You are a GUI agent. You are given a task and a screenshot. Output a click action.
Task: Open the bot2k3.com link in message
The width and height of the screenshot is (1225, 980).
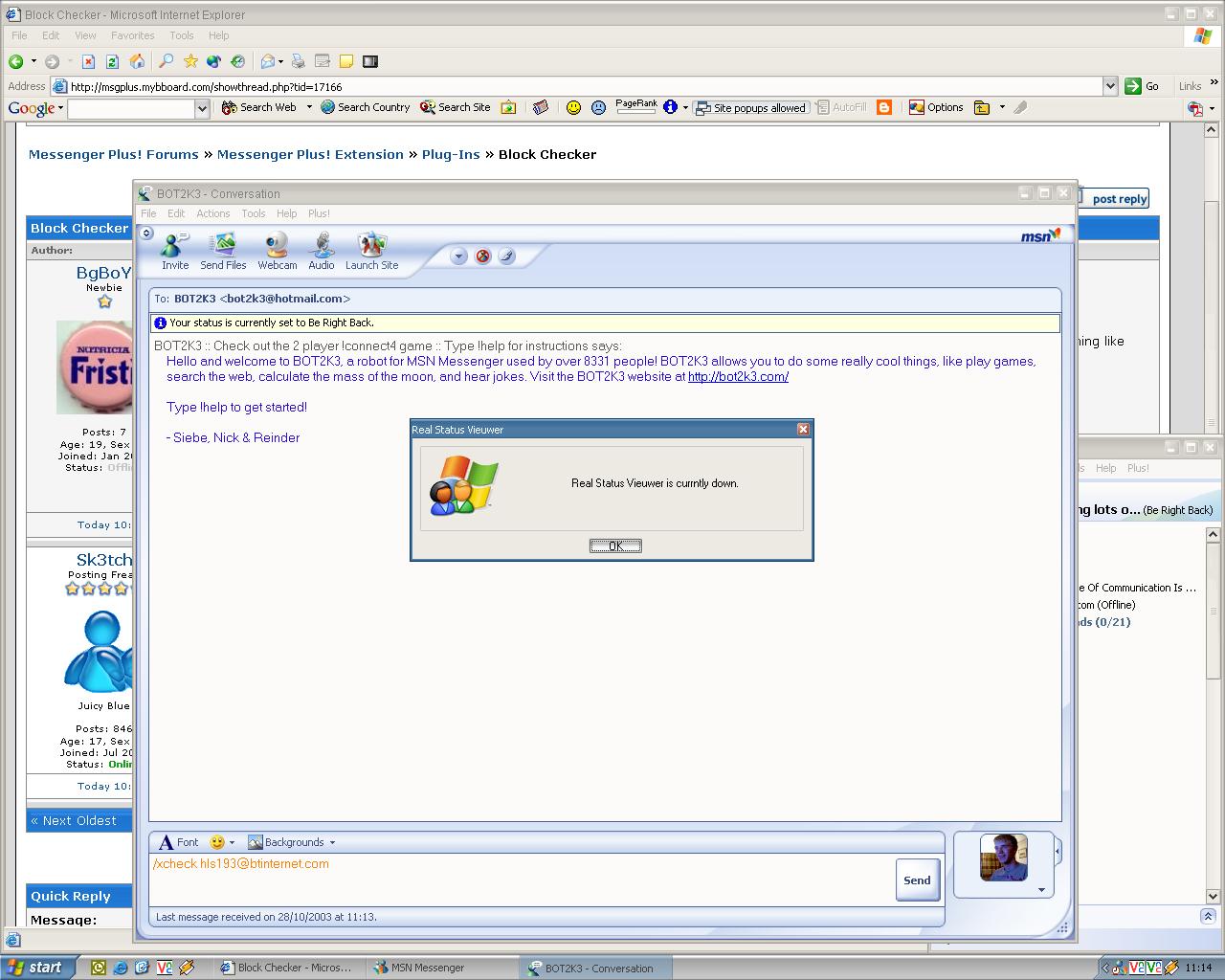[x=738, y=376]
